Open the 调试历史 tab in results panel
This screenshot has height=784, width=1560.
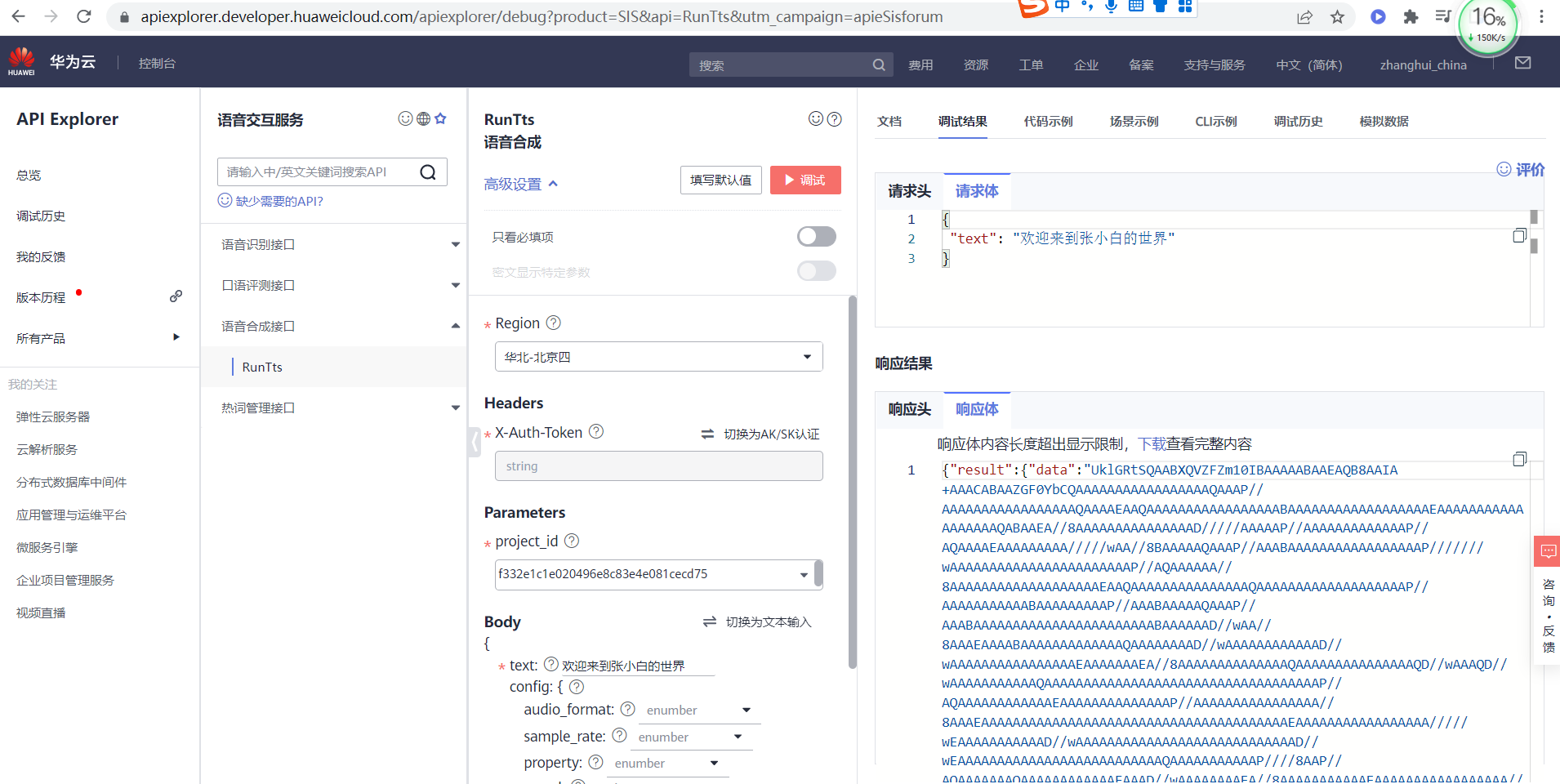[x=1298, y=122]
